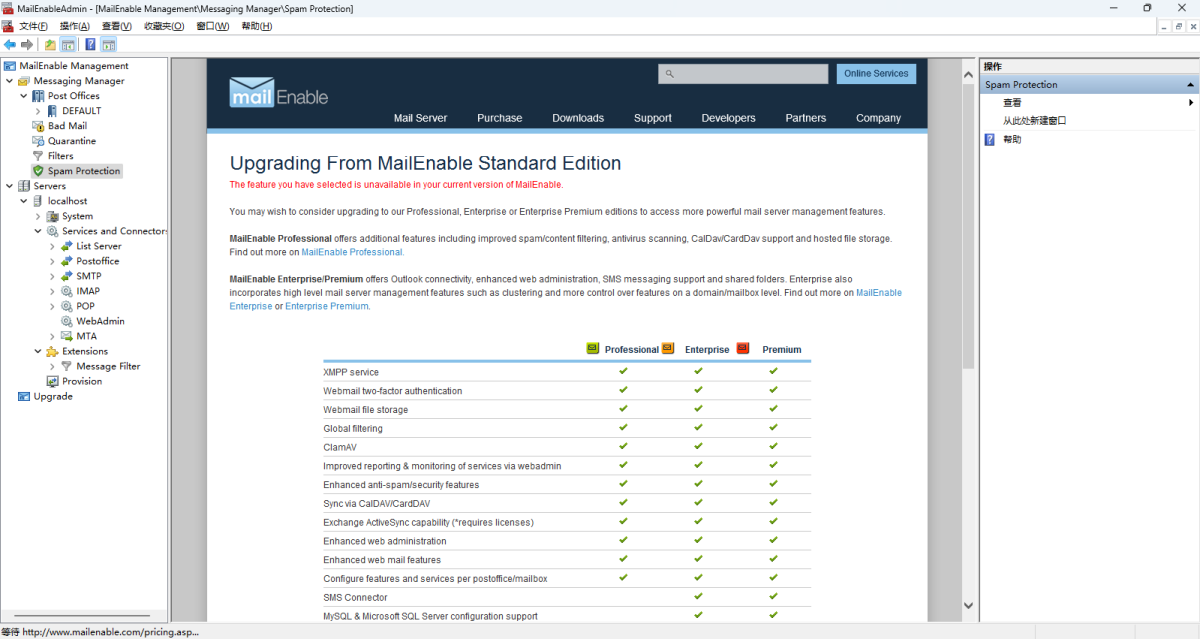
Task: Open the WebAdmin service node
Action: [x=99, y=321]
